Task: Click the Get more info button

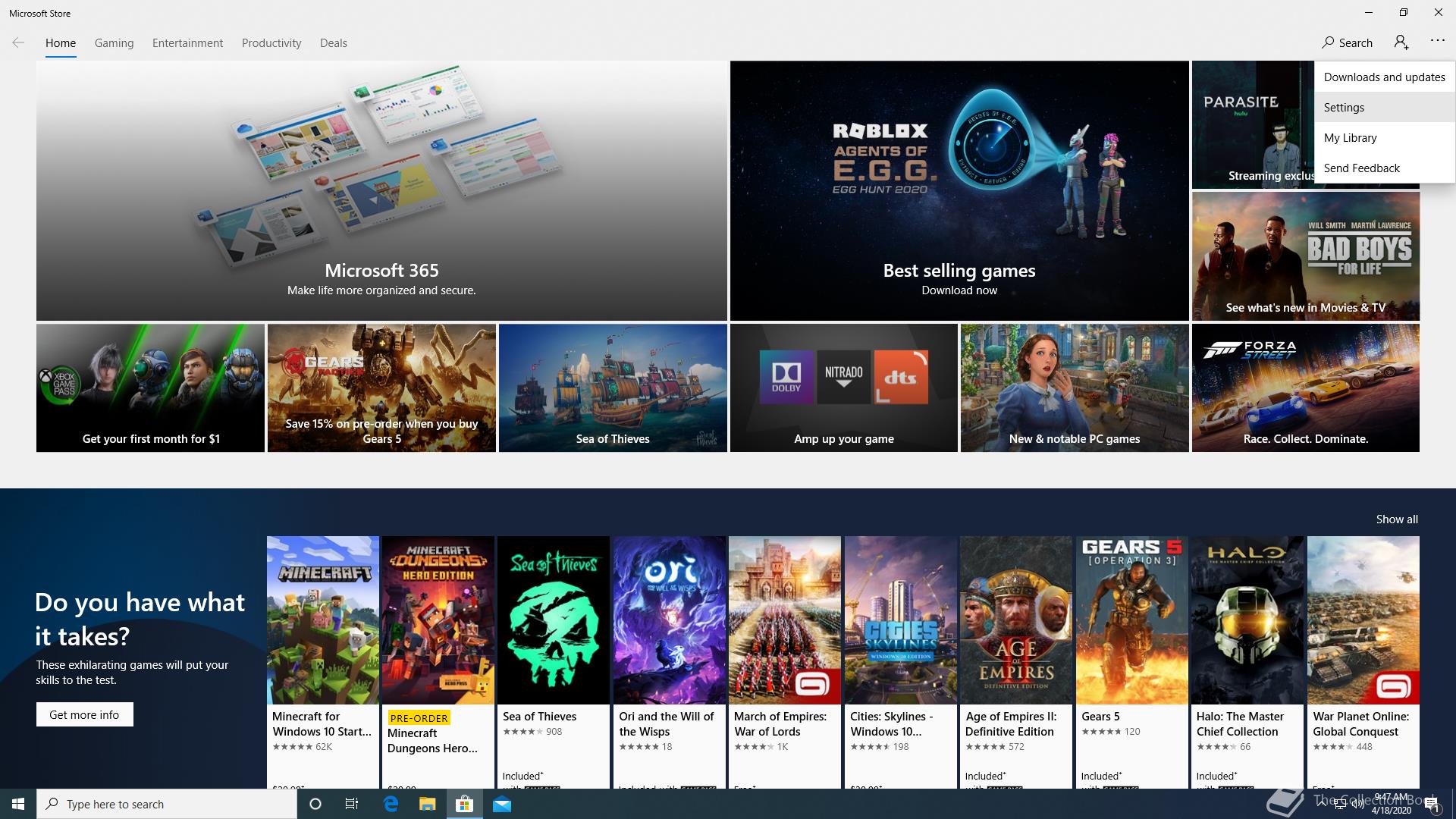Action: click(x=84, y=714)
